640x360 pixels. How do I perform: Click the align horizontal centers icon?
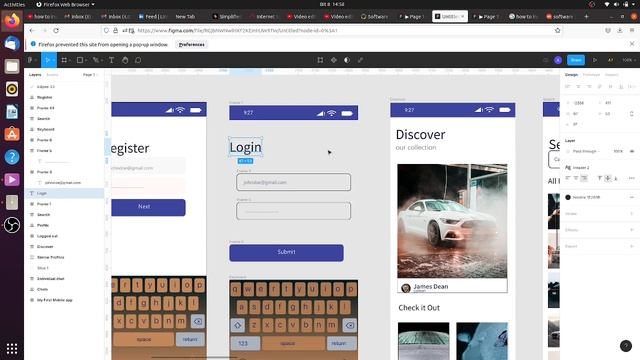point(578,87)
